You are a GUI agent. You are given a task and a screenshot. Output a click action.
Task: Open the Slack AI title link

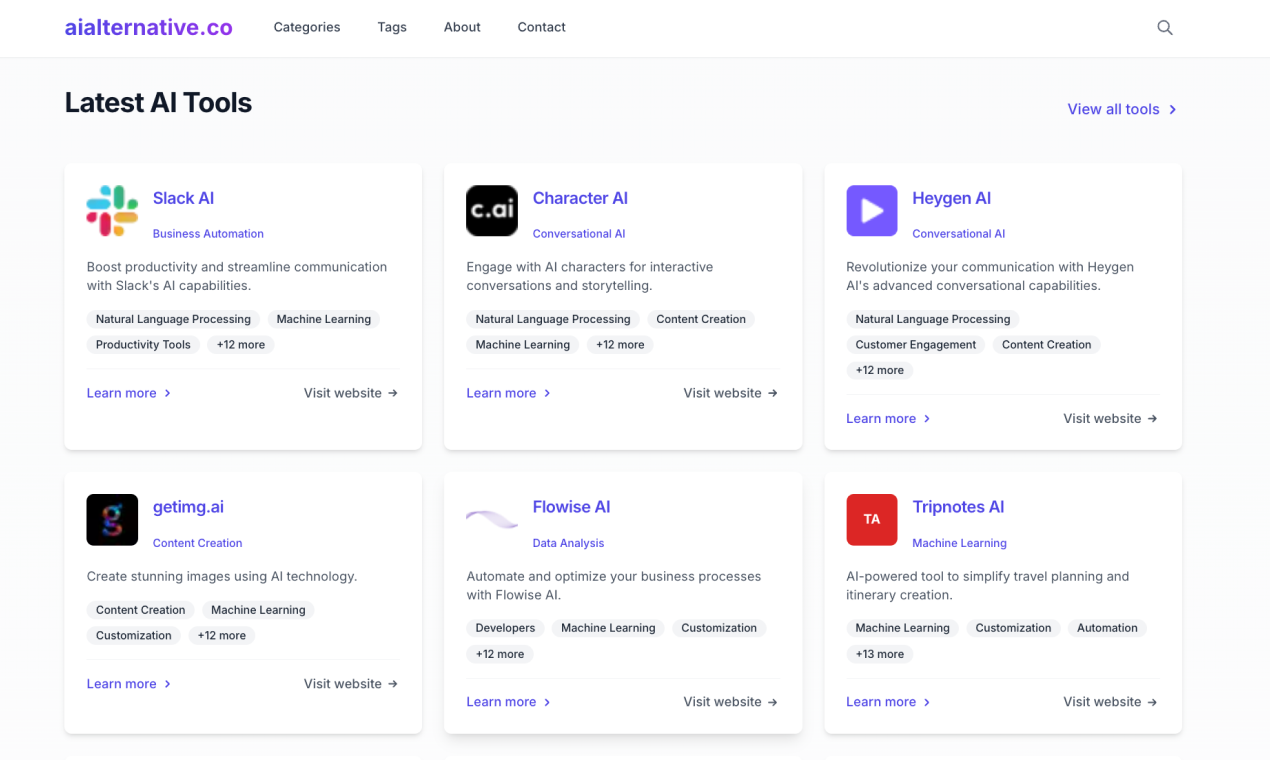pyautogui.click(x=183, y=198)
